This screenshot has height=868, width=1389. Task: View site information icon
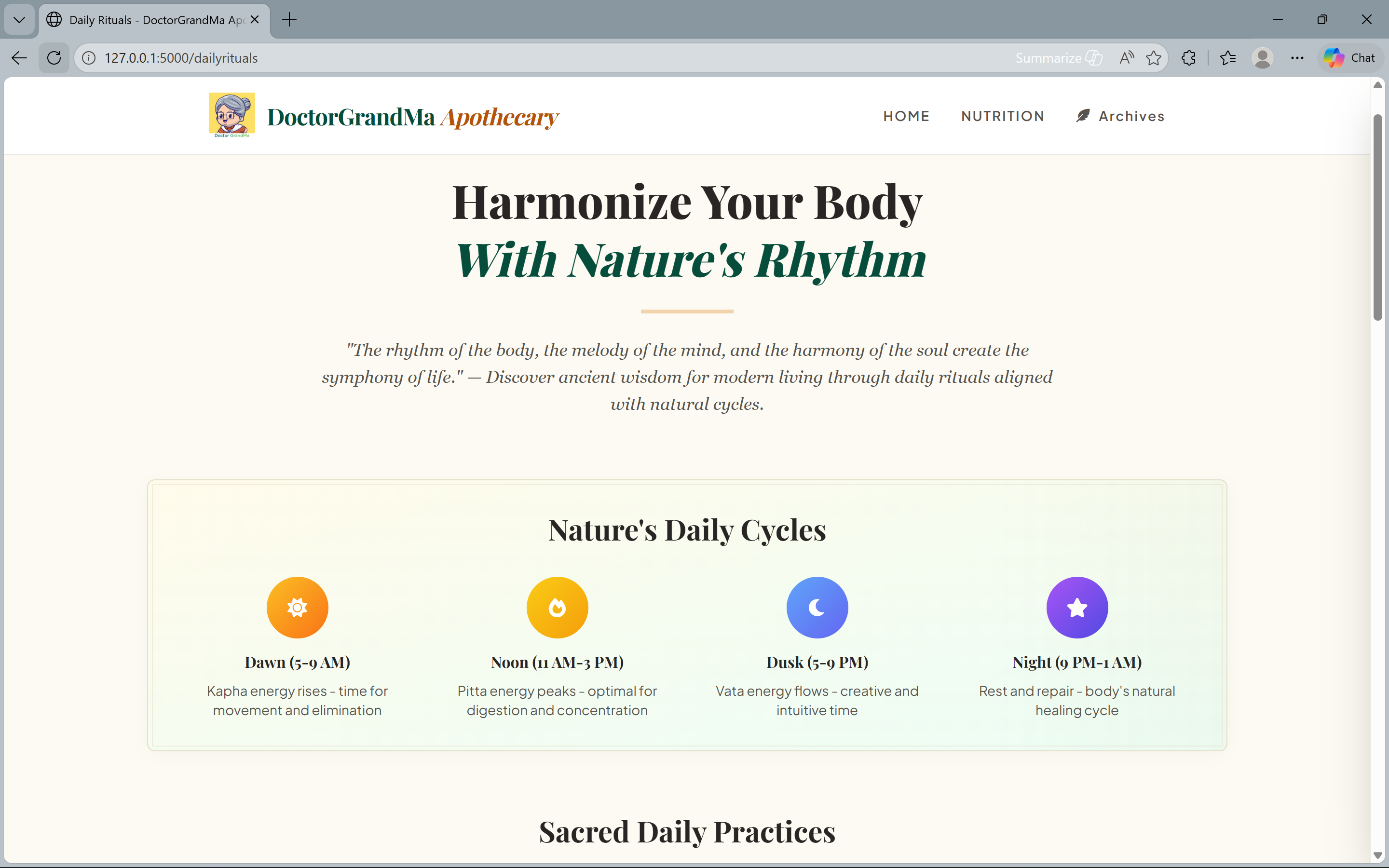[89, 58]
